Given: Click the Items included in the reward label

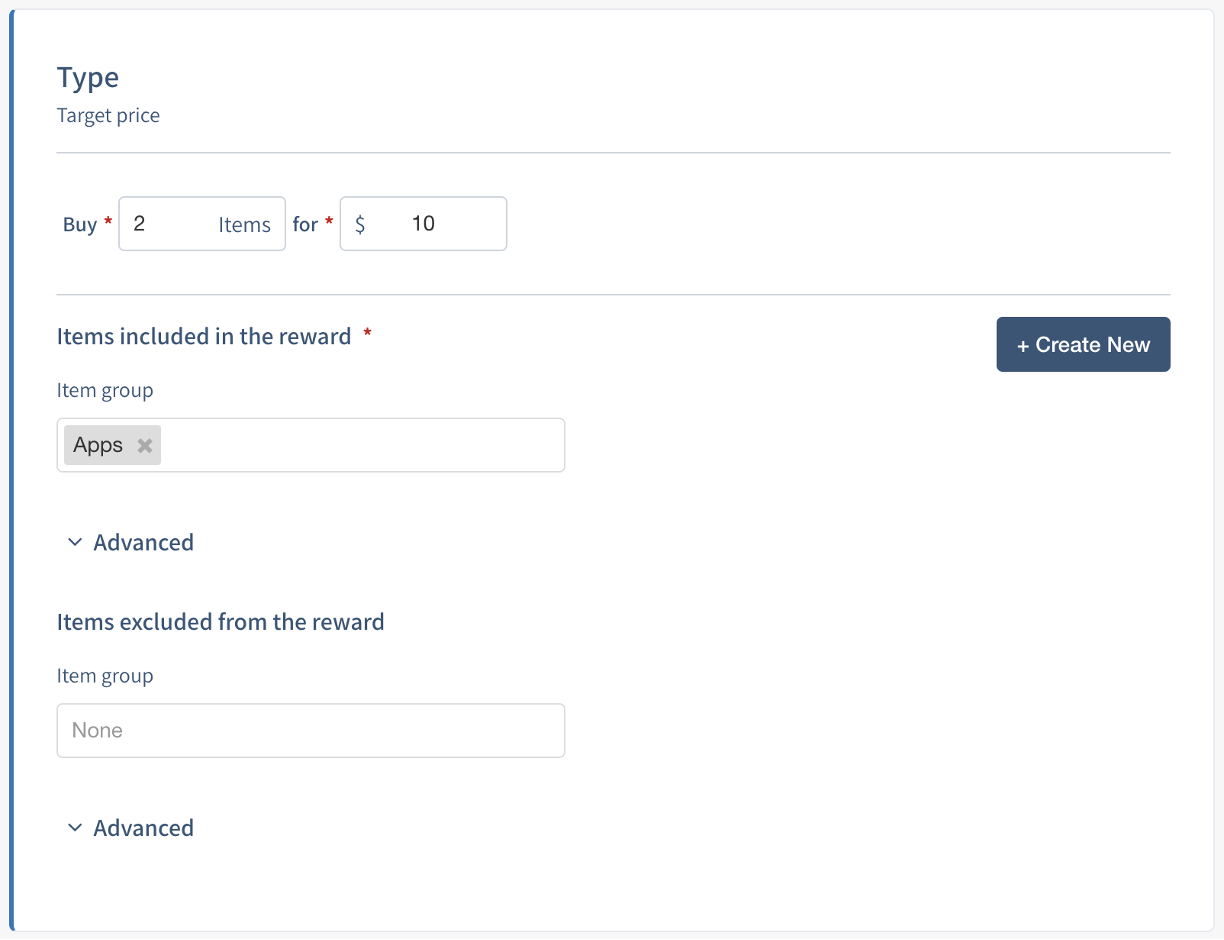Looking at the screenshot, I should 204,336.
